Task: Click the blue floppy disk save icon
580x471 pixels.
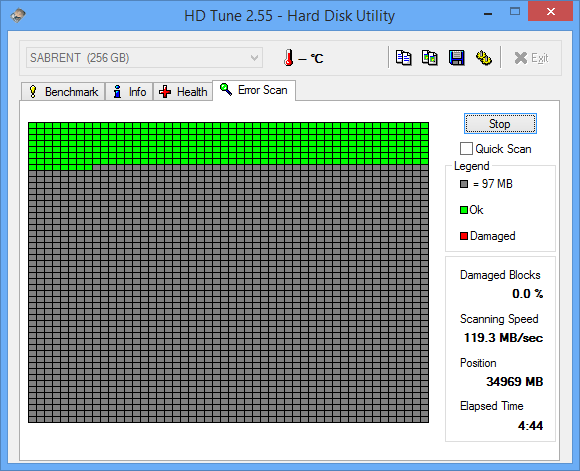Action: (x=457, y=58)
